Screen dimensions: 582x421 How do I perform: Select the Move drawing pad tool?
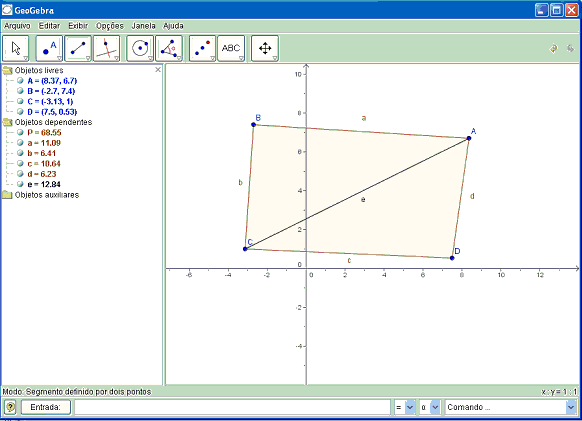pyautogui.click(x=265, y=48)
